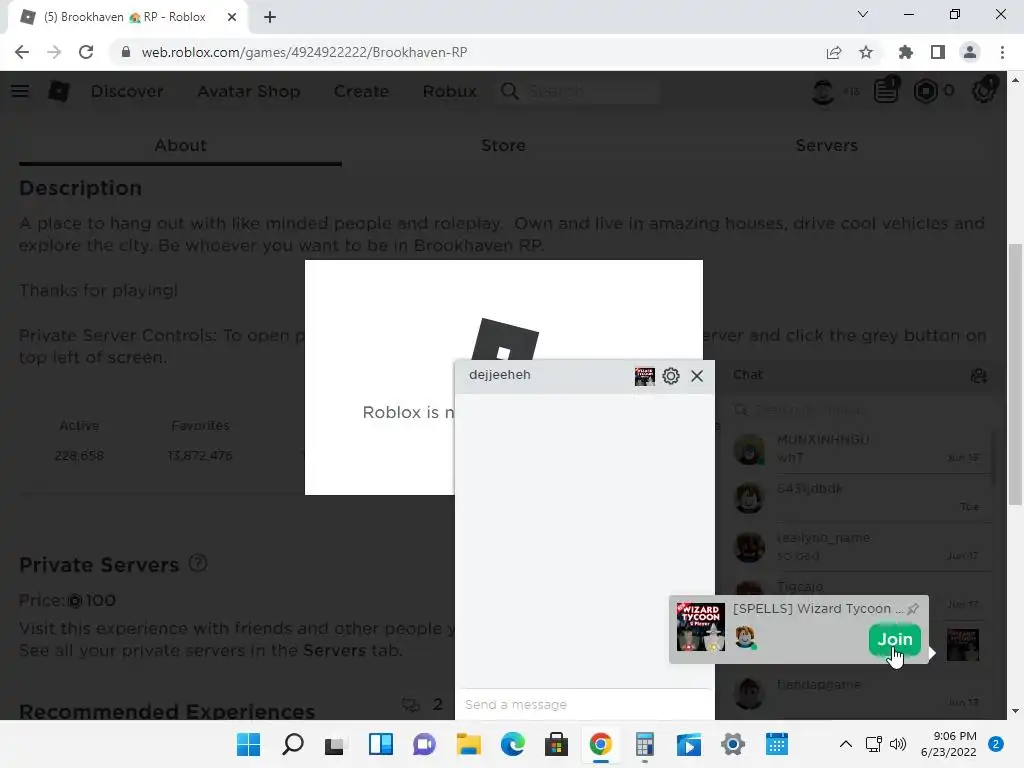The height and width of the screenshot is (768, 1024).
Task: Open chat with MUNXINHNGU
Action: tap(857, 449)
